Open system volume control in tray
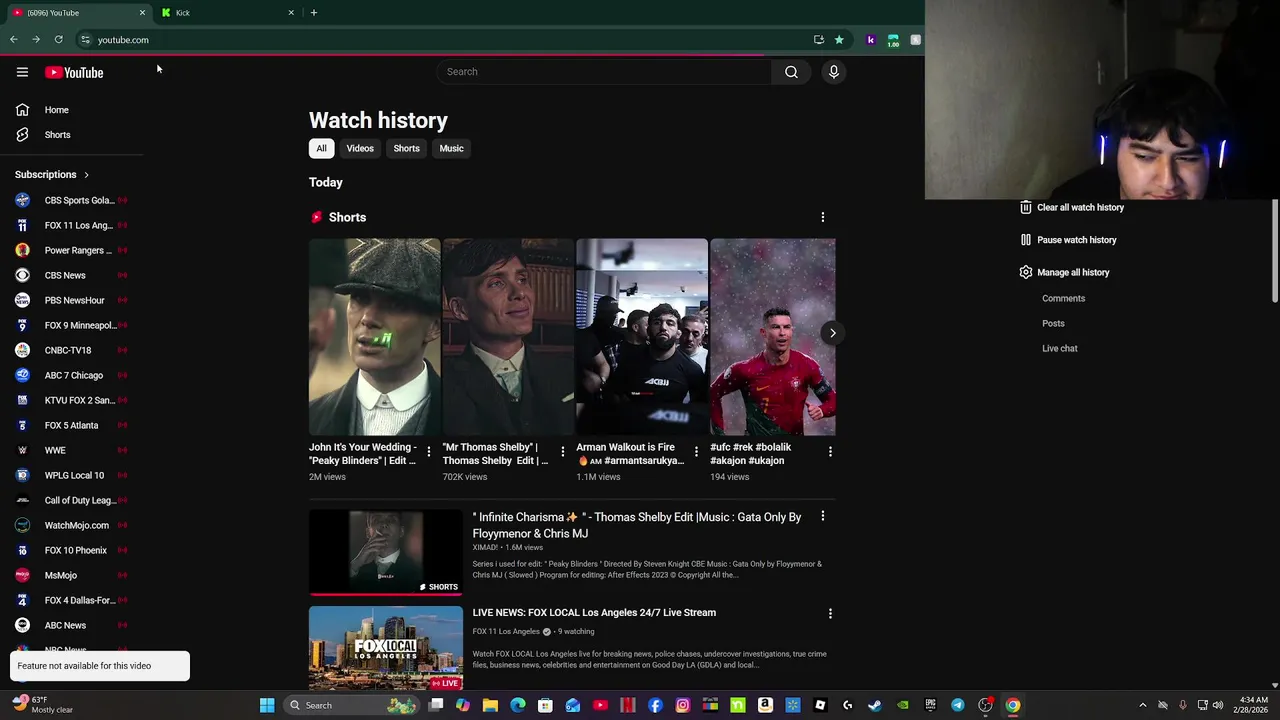The height and width of the screenshot is (720, 1280). pos(1218,705)
